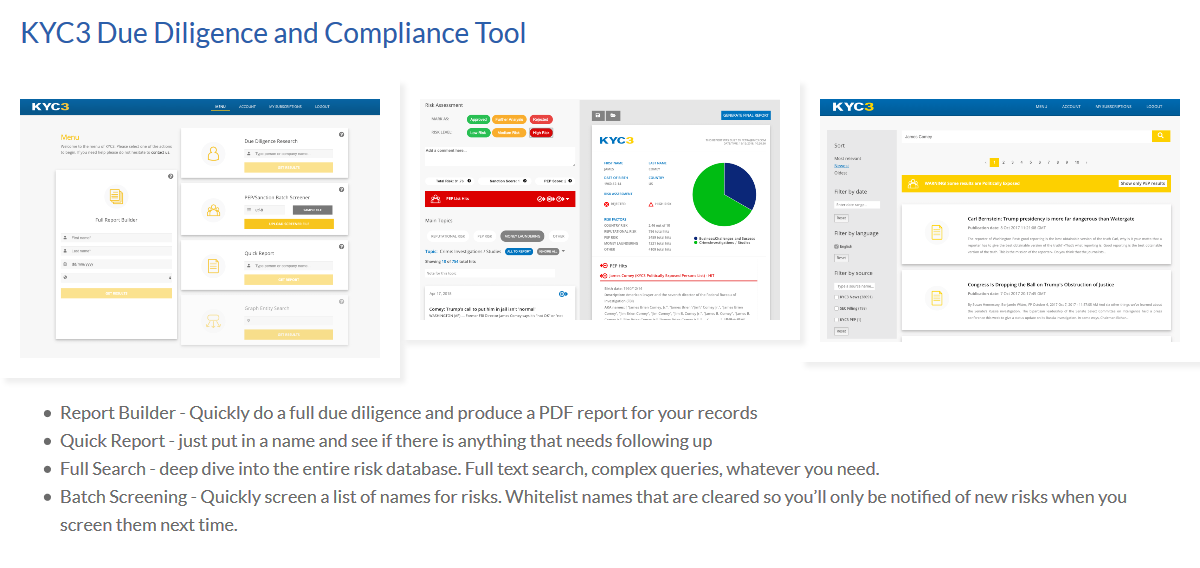Toggle the KYC3 News source checkbox

click(x=836, y=297)
